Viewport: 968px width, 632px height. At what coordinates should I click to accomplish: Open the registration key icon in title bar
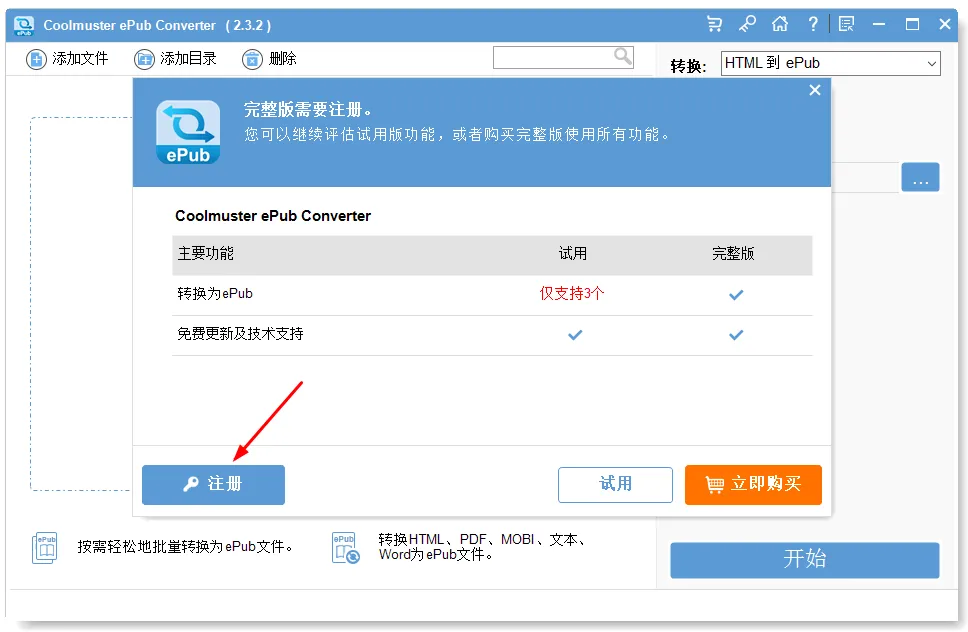[747, 24]
